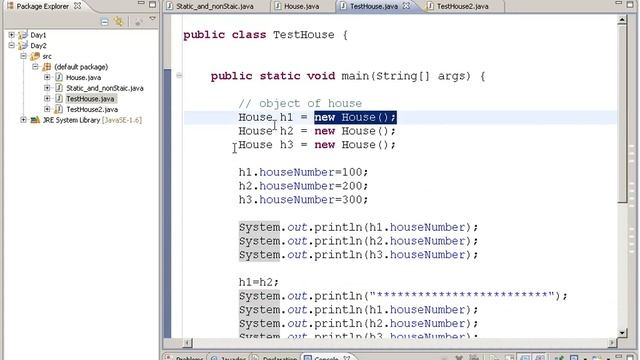Click line 'h3.houseNumber=300;'
The width and height of the screenshot is (640, 360).
(x=303, y=200)
